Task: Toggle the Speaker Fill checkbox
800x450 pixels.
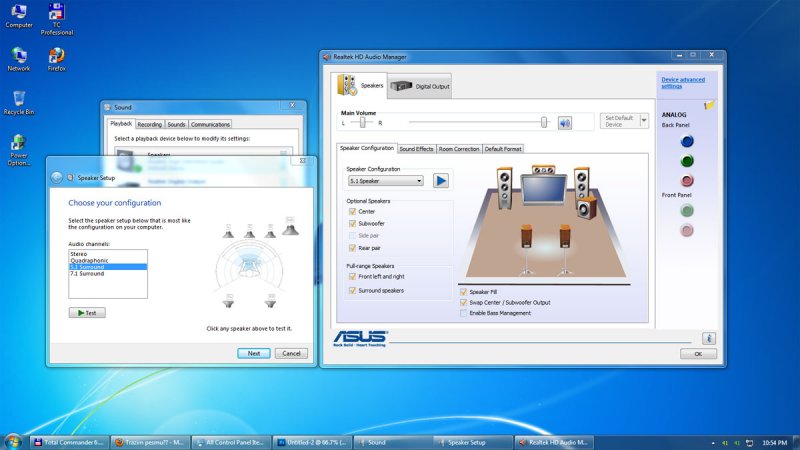Action: (463, 292)
